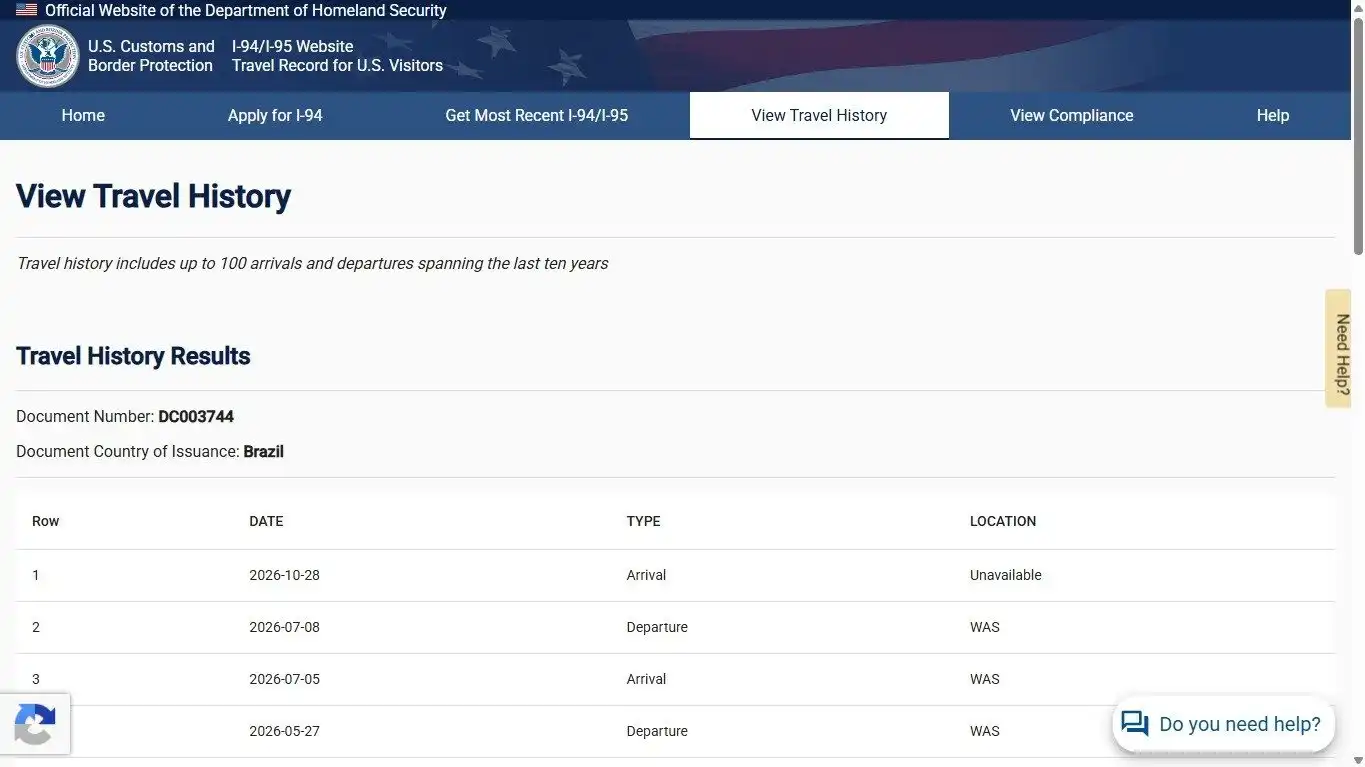
Task: Click Official Website of Homeland Security text
Action: [x=246, y=10]
